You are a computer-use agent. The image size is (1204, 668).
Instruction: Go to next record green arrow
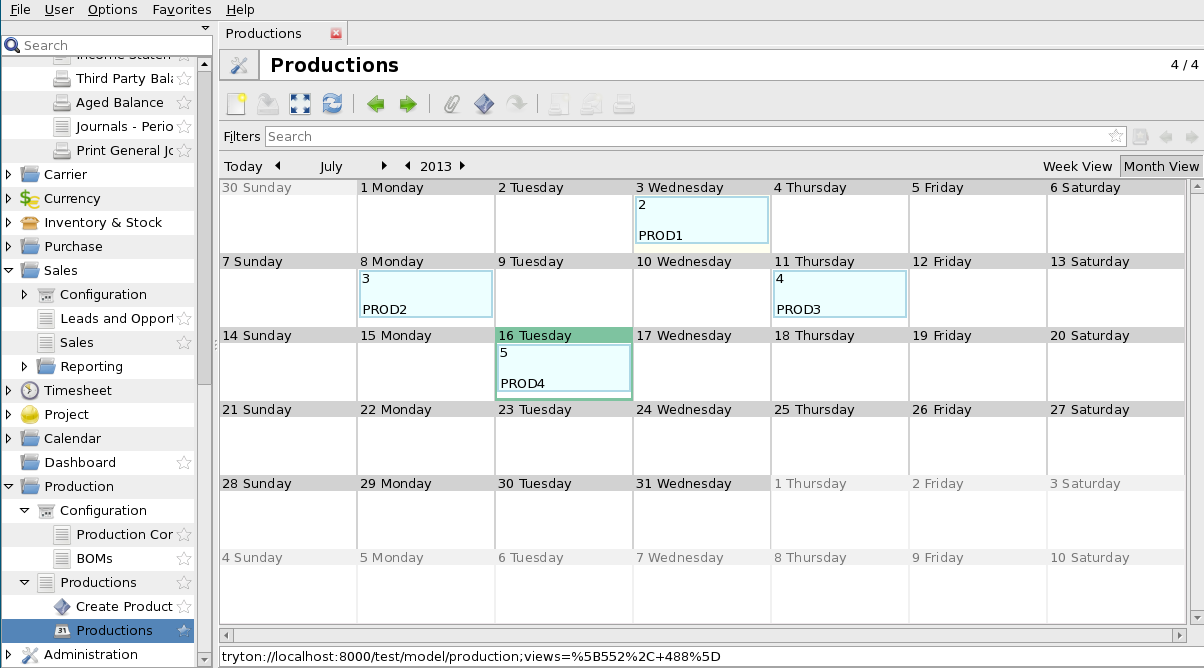(x=408, y=104)
